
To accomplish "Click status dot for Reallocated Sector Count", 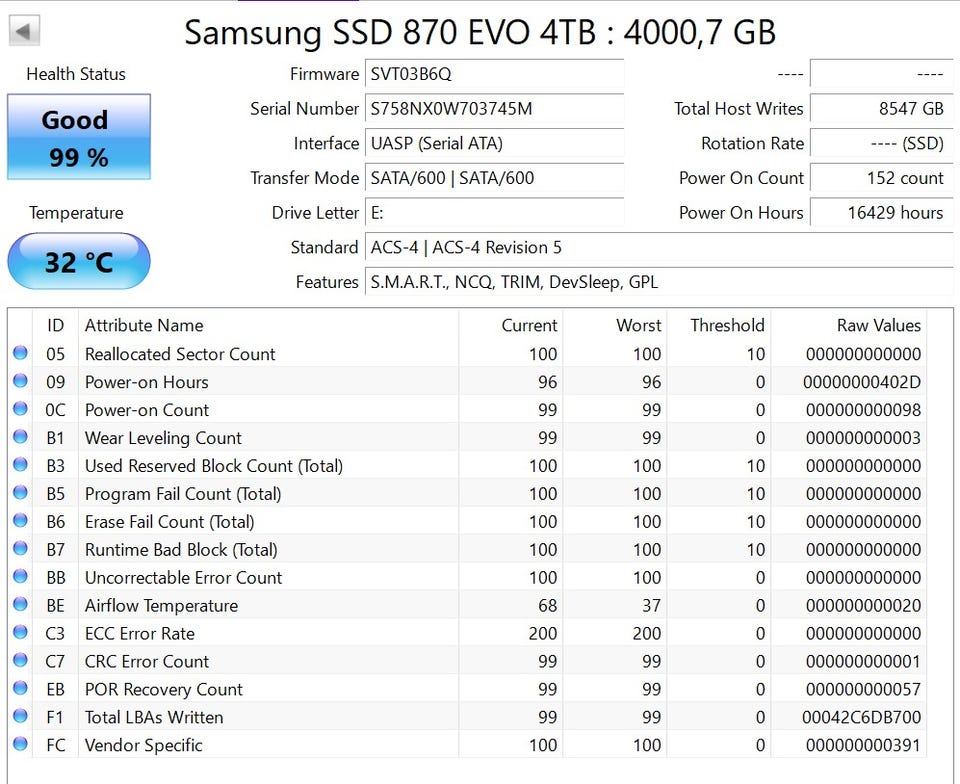I will (20, 353).
